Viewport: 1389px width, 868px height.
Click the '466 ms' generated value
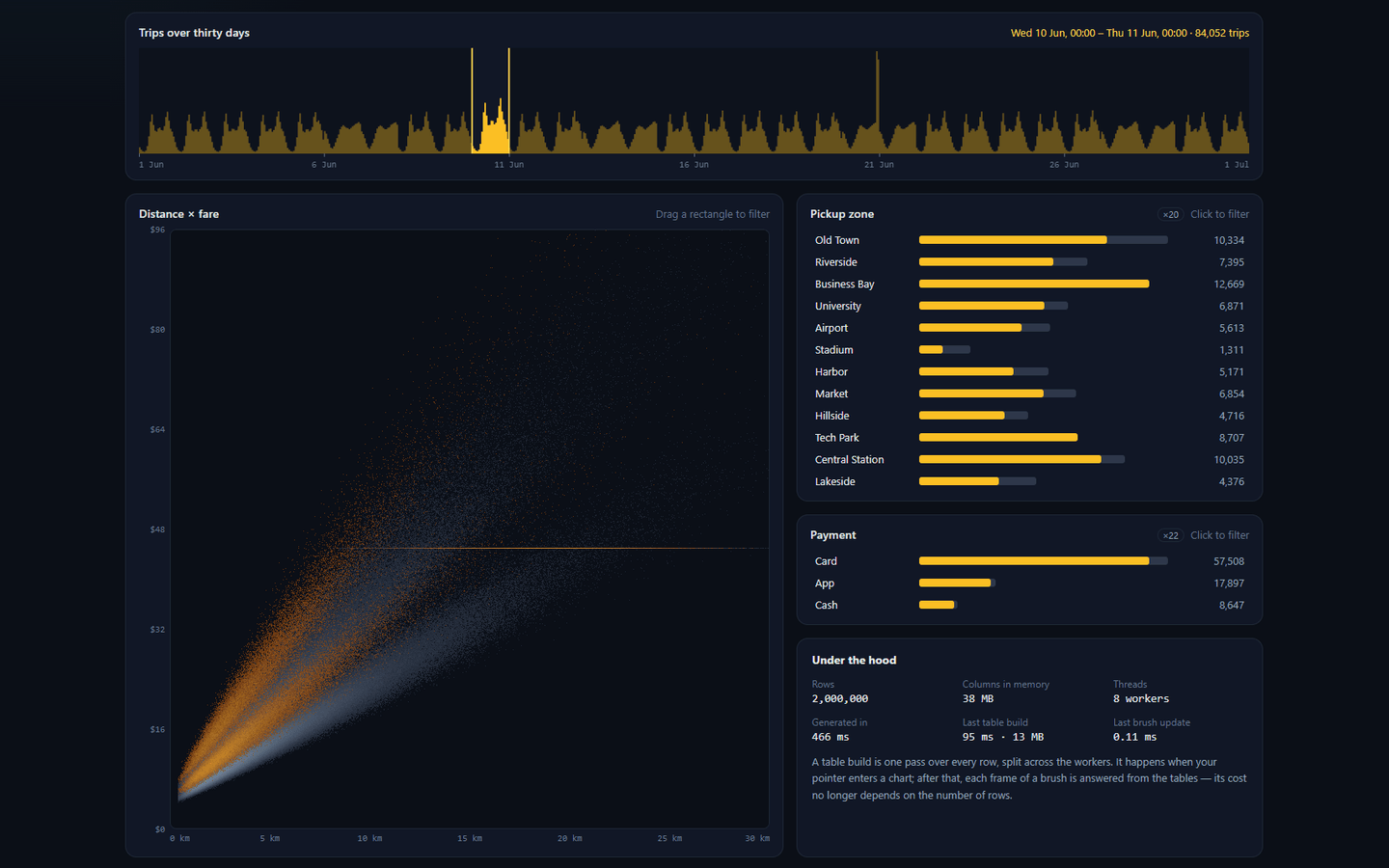[x=831, y=737]
